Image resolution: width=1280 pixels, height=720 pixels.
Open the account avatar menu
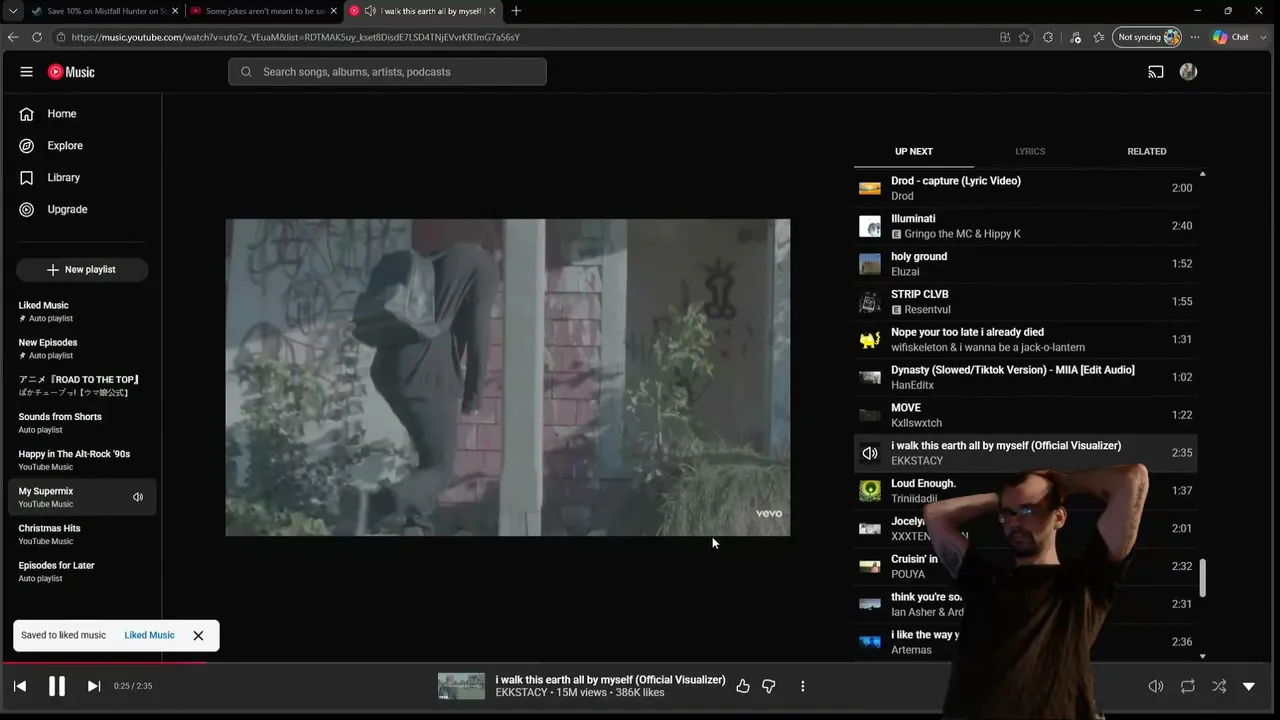[x=1188, y=72]
